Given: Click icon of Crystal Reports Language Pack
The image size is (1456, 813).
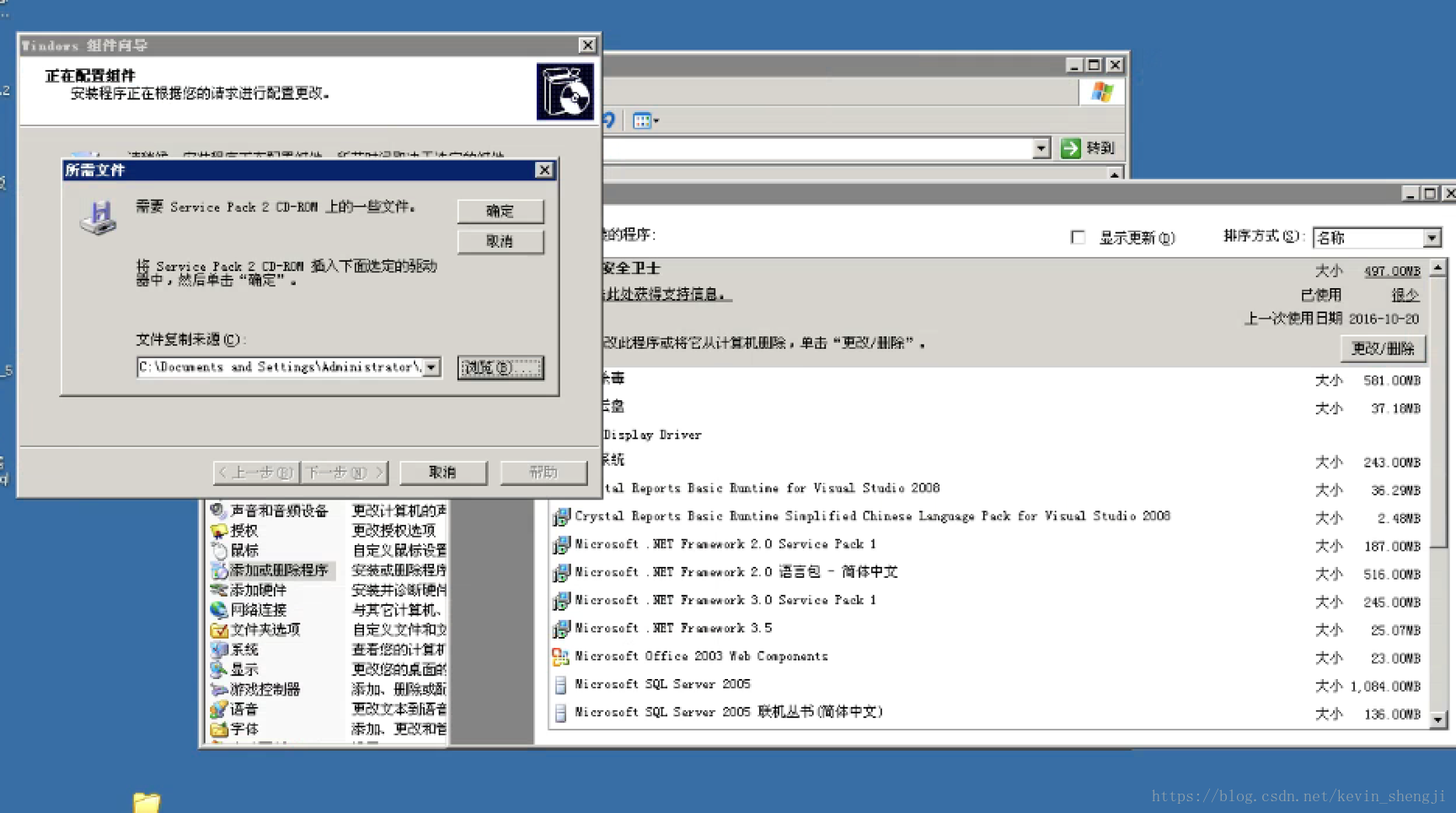Looking at the screenshot, I should coord(561,517).
